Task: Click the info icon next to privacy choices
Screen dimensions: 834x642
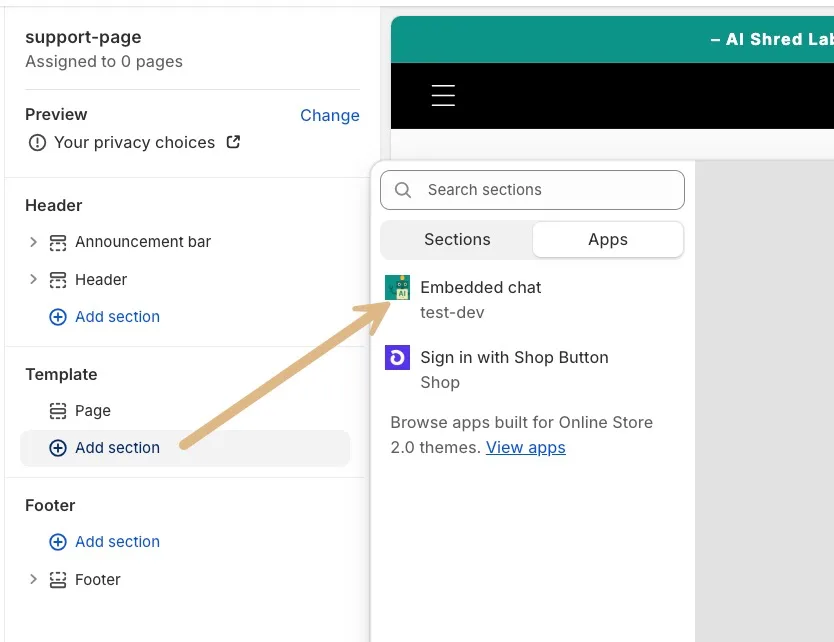Action: [x=37, y=143]
